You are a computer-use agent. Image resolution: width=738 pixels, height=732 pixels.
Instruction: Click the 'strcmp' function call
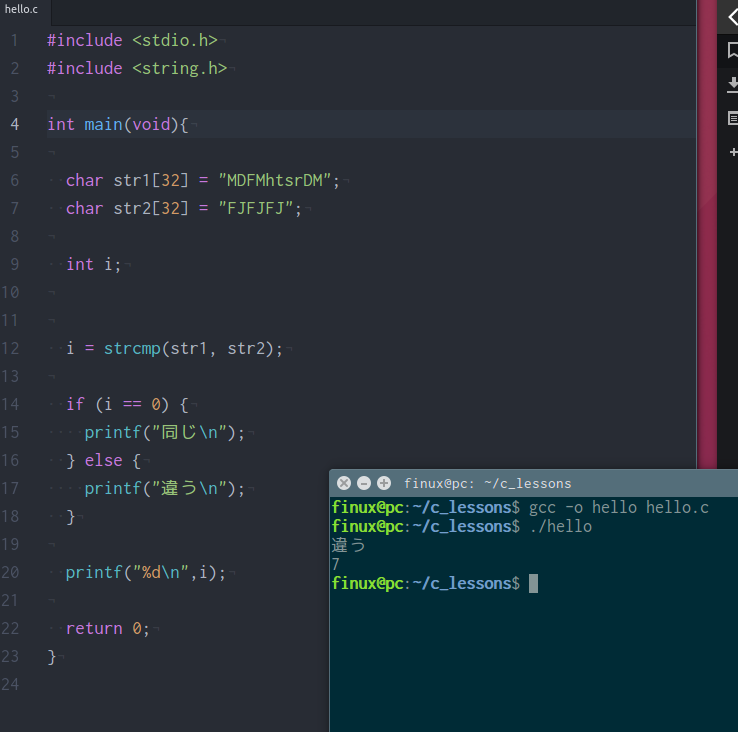coord(132,349)
